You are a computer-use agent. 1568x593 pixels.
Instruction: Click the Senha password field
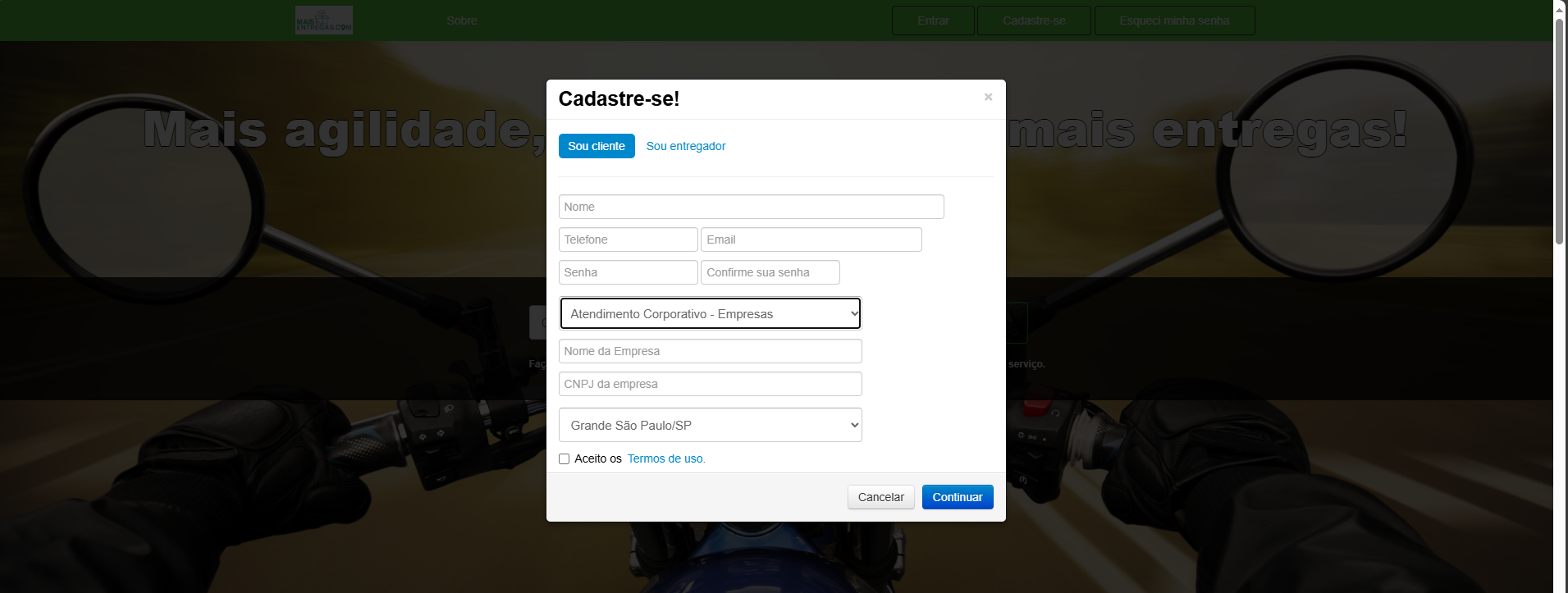click(629, 272)
